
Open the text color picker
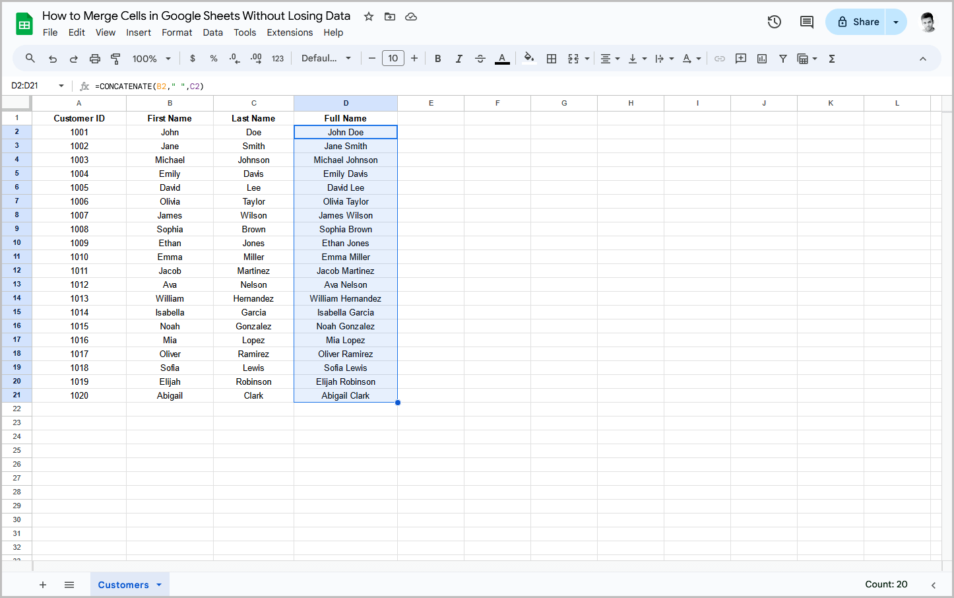coord(501,58)
